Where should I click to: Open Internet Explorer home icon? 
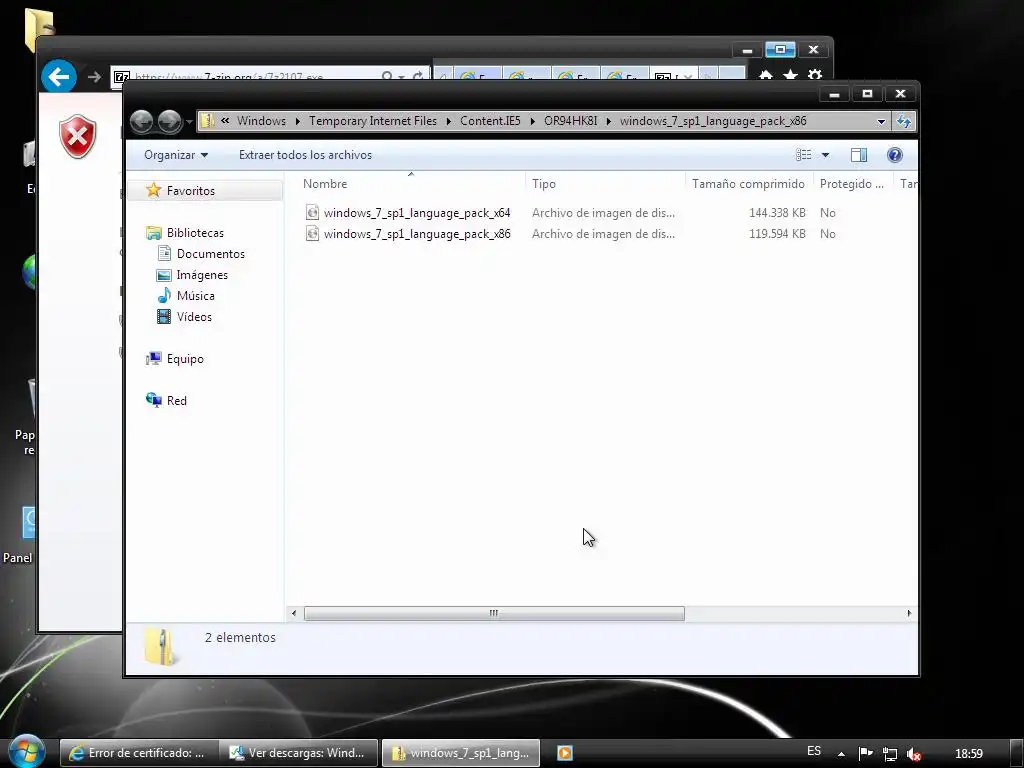[766, 76]
